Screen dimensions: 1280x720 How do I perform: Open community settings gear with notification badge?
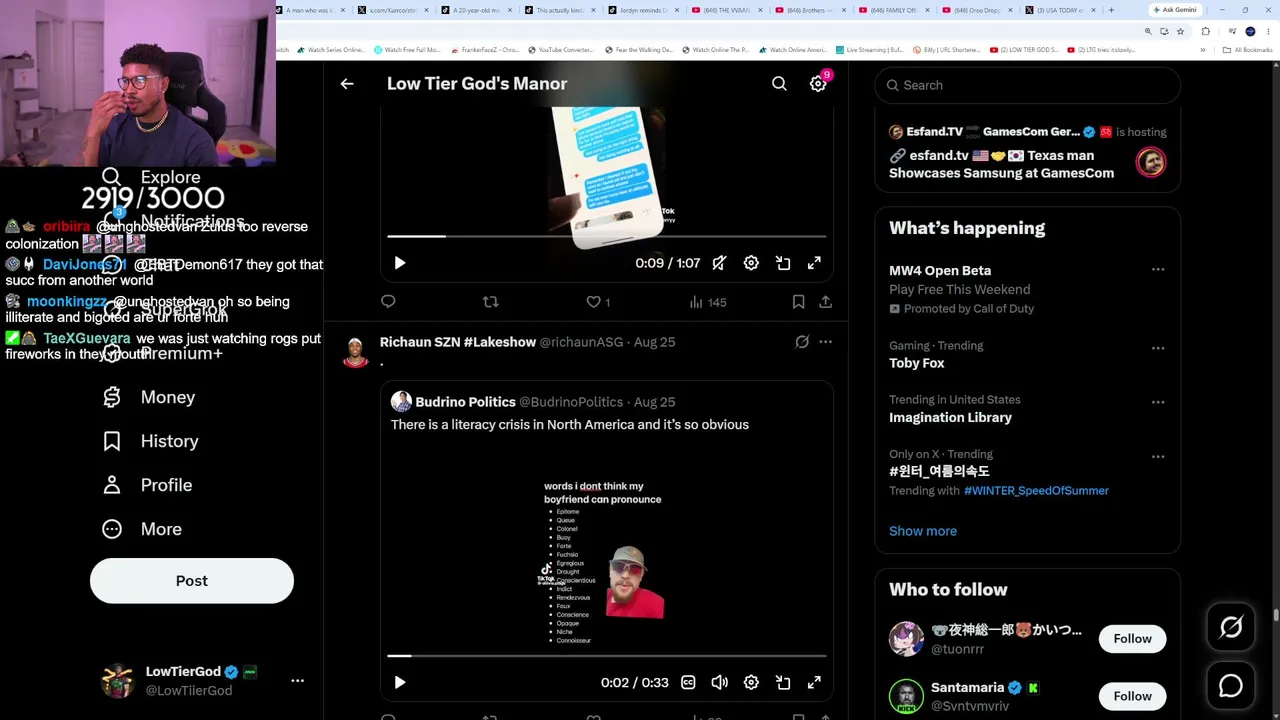pyautogui.click(x=819, y=83)
